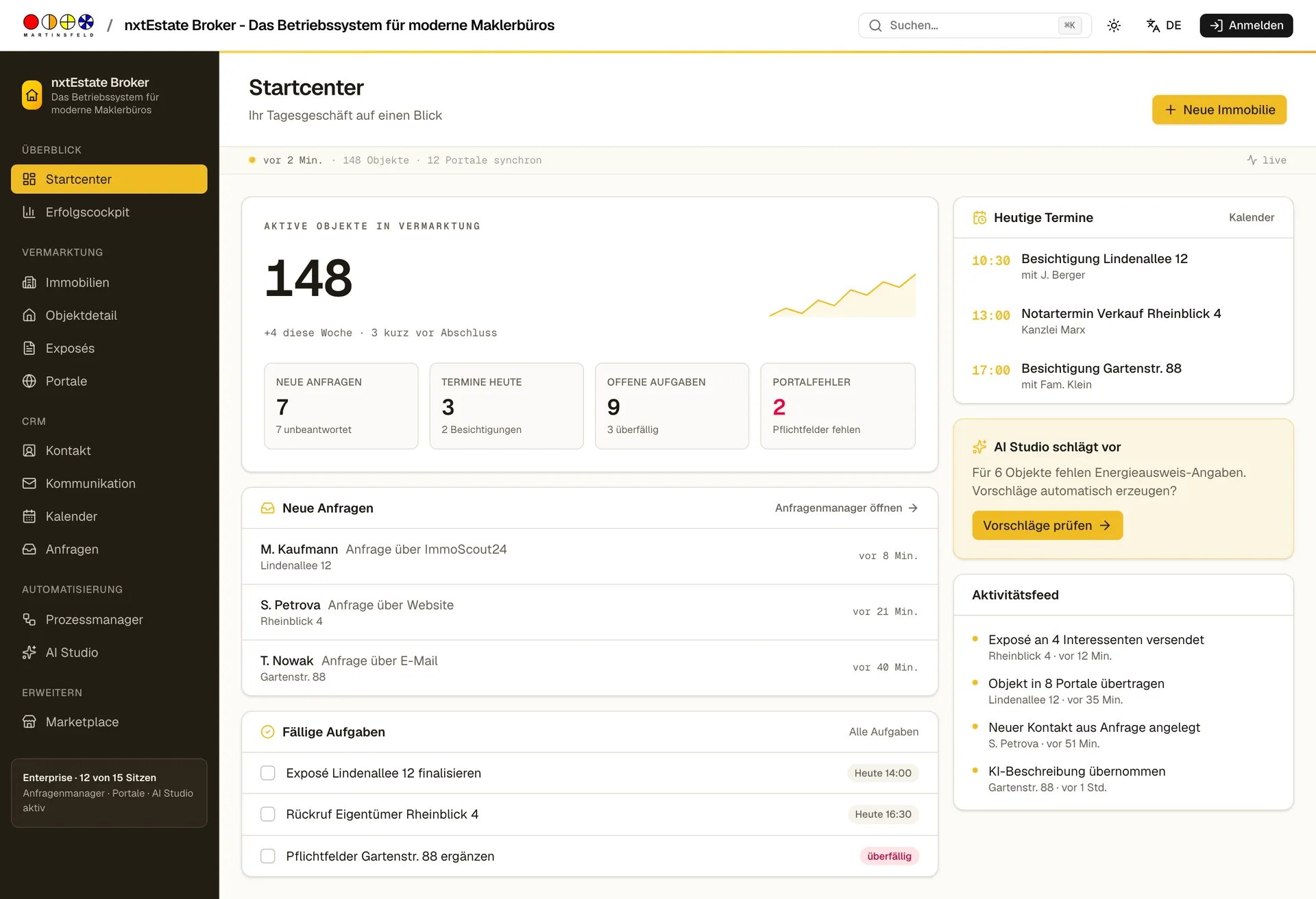Focus the Suchen search field
1316x899 pixels.
pos(975,25)
